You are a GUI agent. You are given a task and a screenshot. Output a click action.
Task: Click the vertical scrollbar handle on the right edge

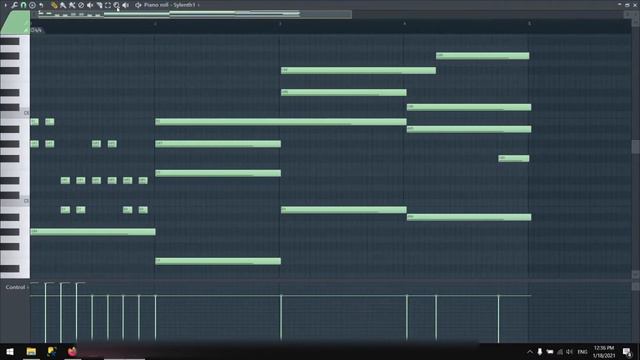click(636, 147)
